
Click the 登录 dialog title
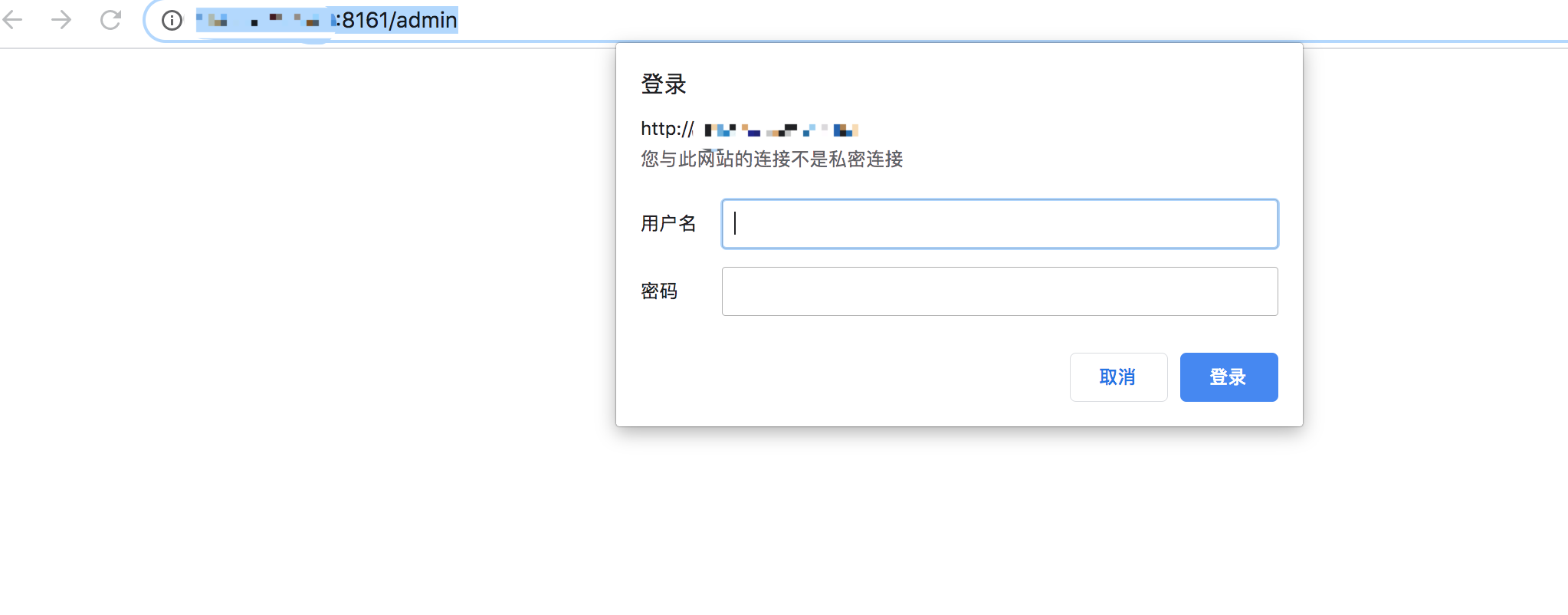(x=664, y=84)
